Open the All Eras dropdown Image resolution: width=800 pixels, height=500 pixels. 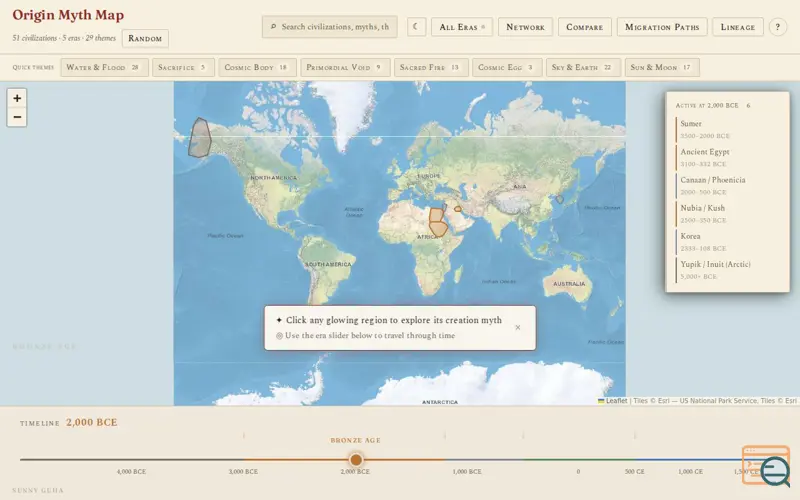click(462, 27)
